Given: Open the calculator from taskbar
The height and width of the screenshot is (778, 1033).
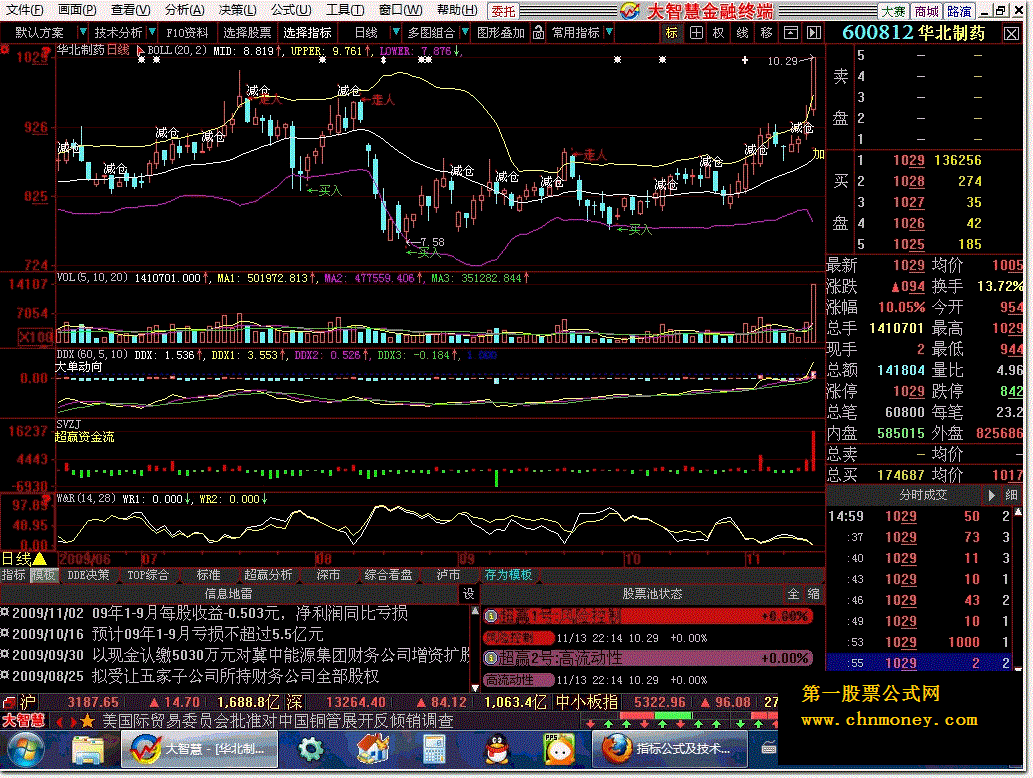Looking at the screenshot, I should point(435,750).
